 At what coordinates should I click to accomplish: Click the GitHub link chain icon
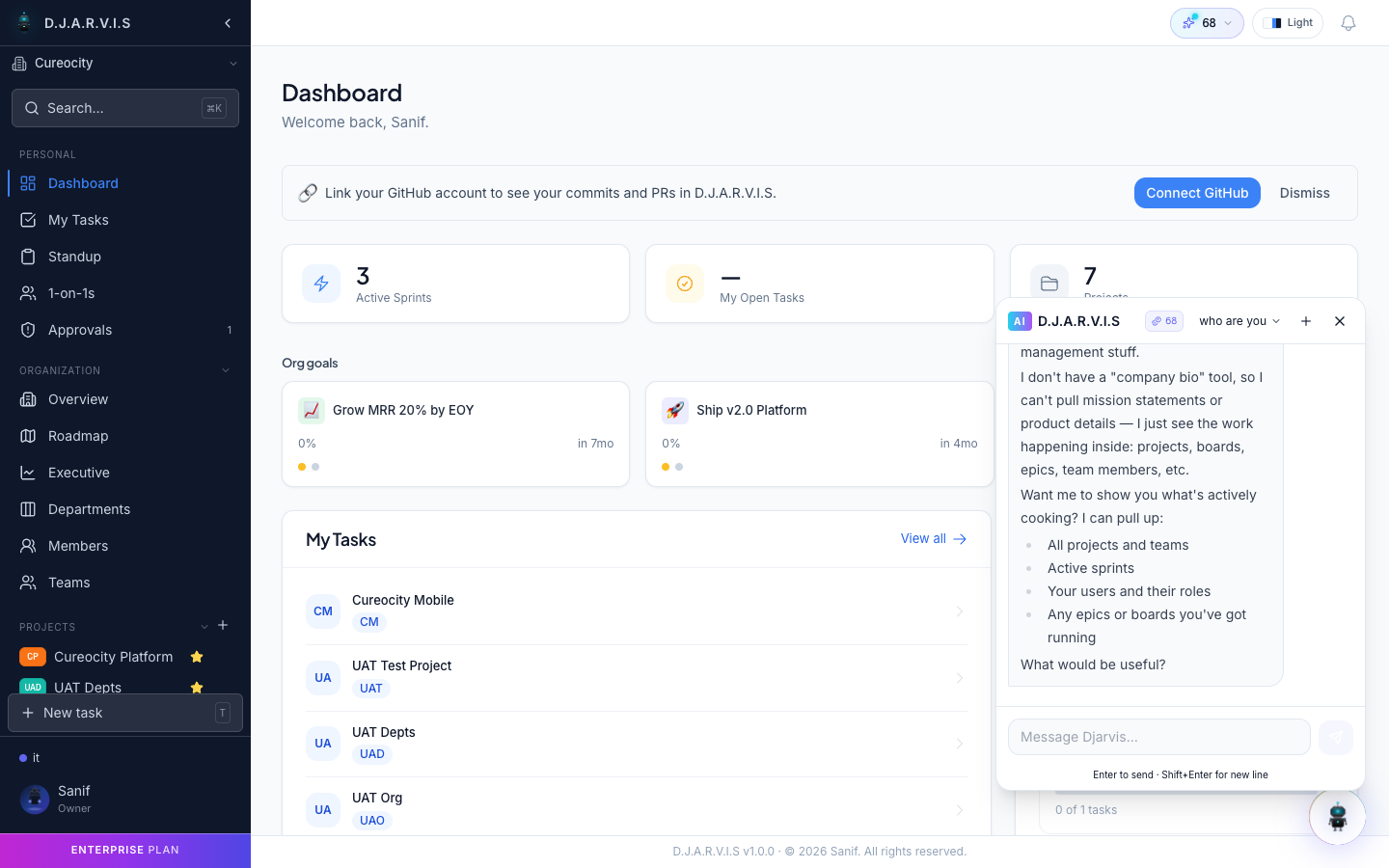pyautogui.click(x=308, y=193)
